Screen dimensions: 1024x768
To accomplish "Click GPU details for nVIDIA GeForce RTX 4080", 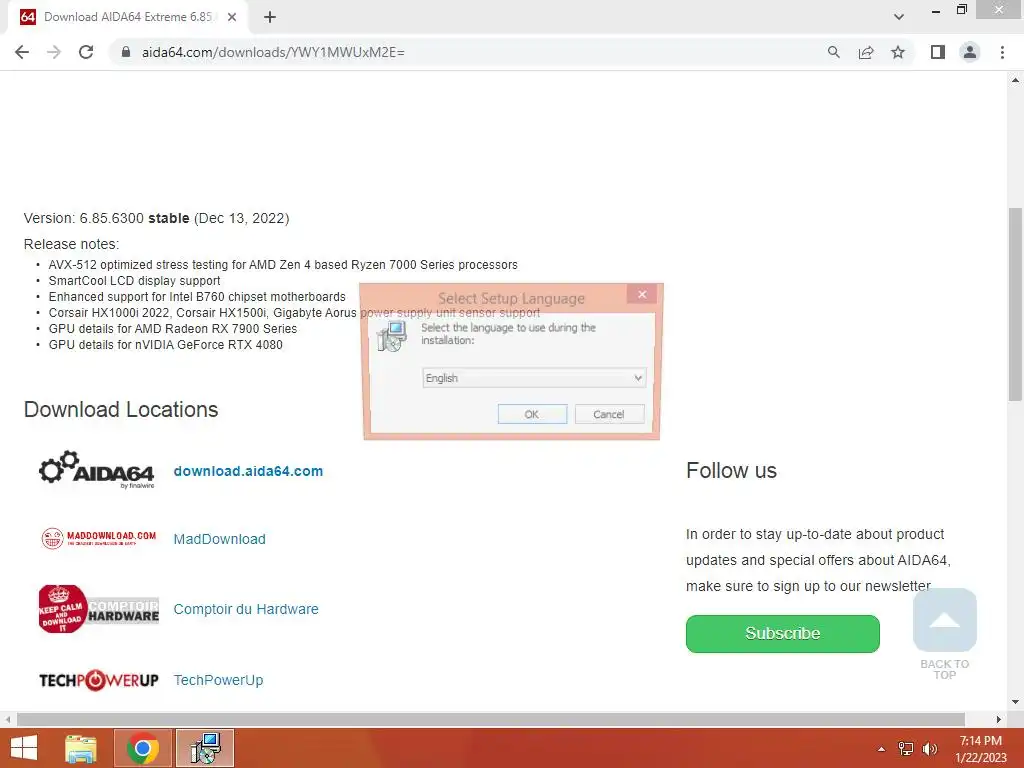I will [x=165, y=345].
